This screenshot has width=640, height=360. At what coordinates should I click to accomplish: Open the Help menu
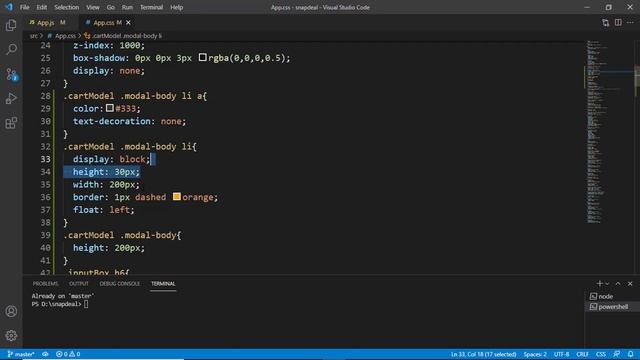click(x=176, y=7)
